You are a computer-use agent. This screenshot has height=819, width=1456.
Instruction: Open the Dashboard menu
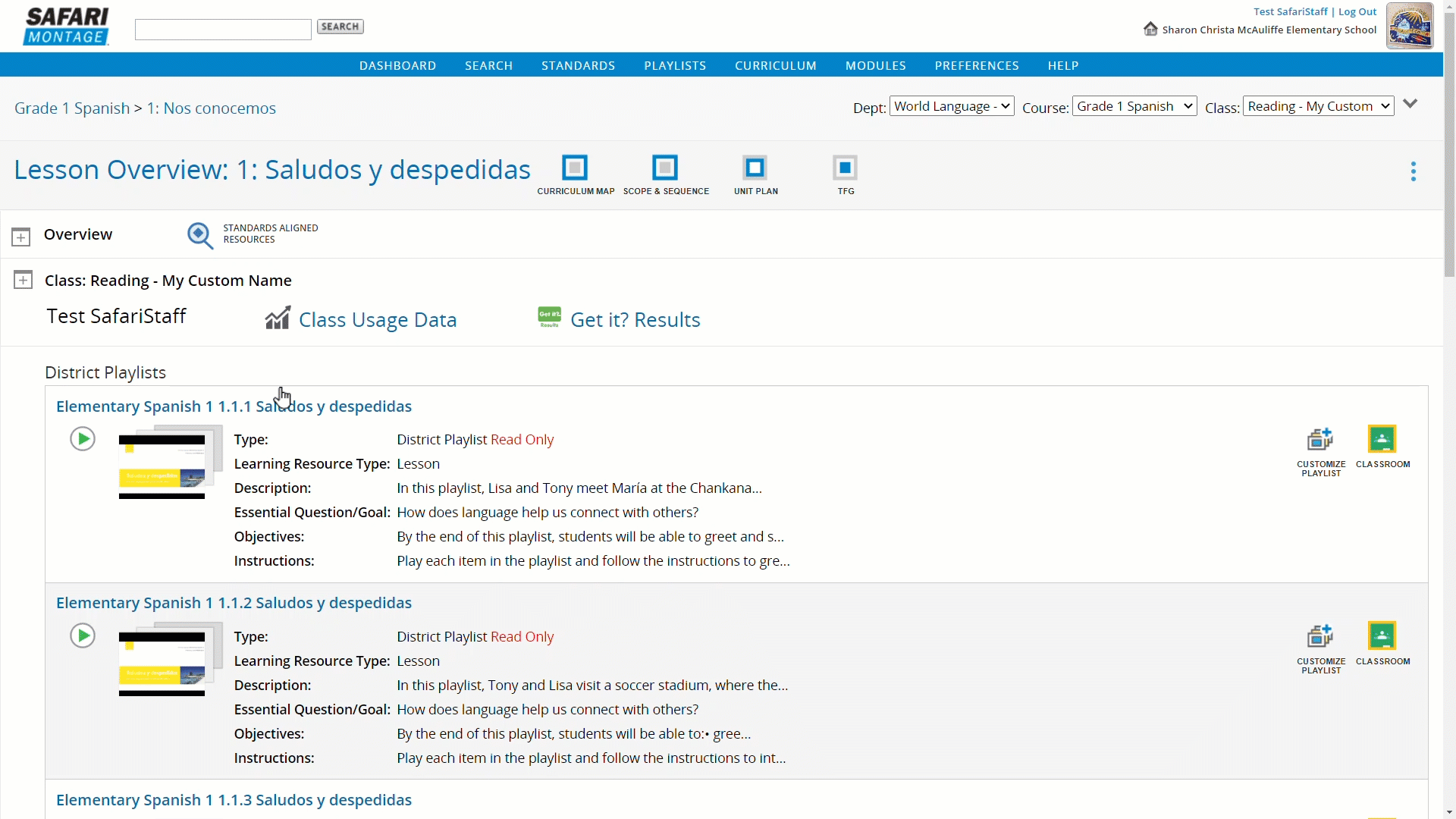[397, 65]
